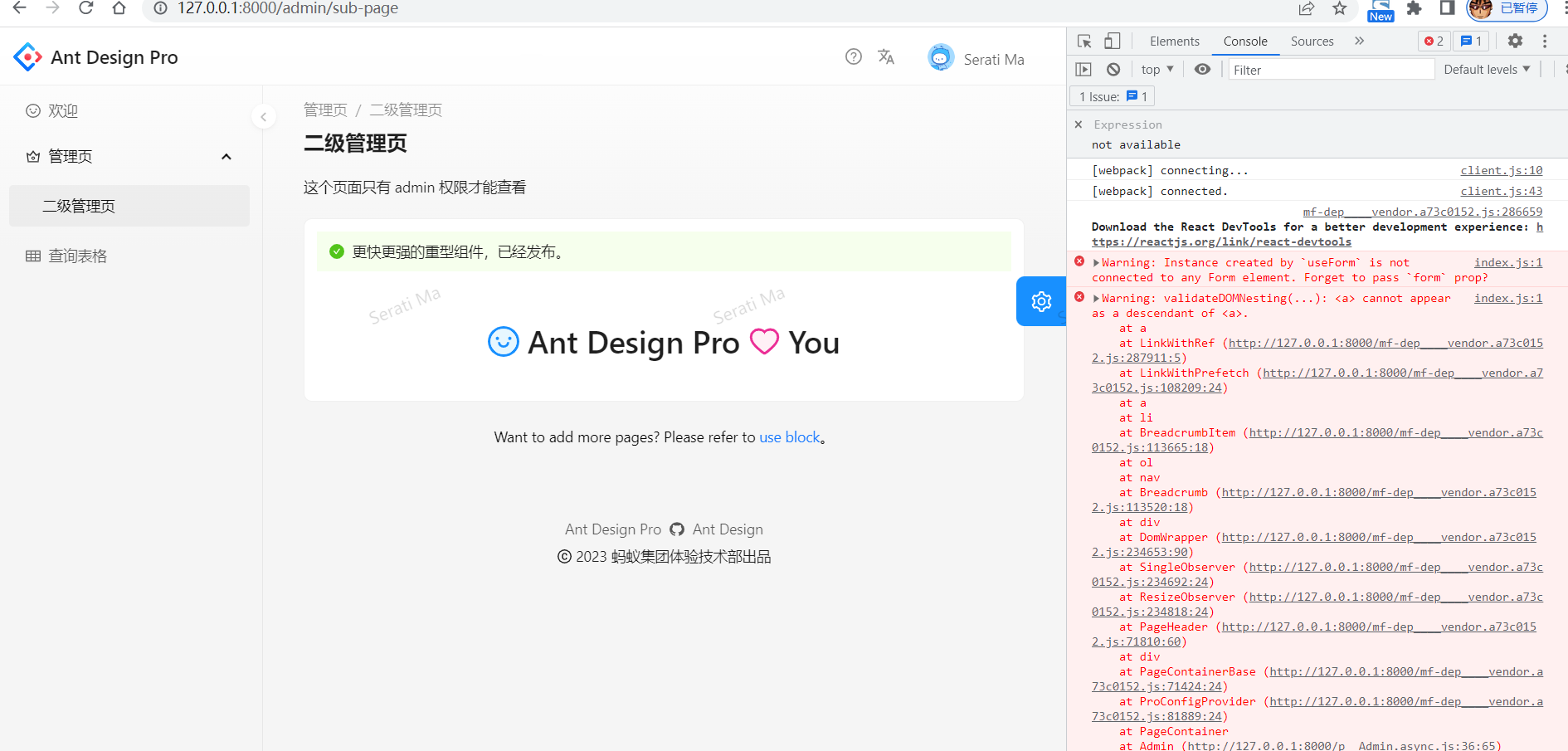Open DevTools inspect element picker
Image resolution: width=1568 pixels, height=751 pixels.
click(x=1083, y=40)
